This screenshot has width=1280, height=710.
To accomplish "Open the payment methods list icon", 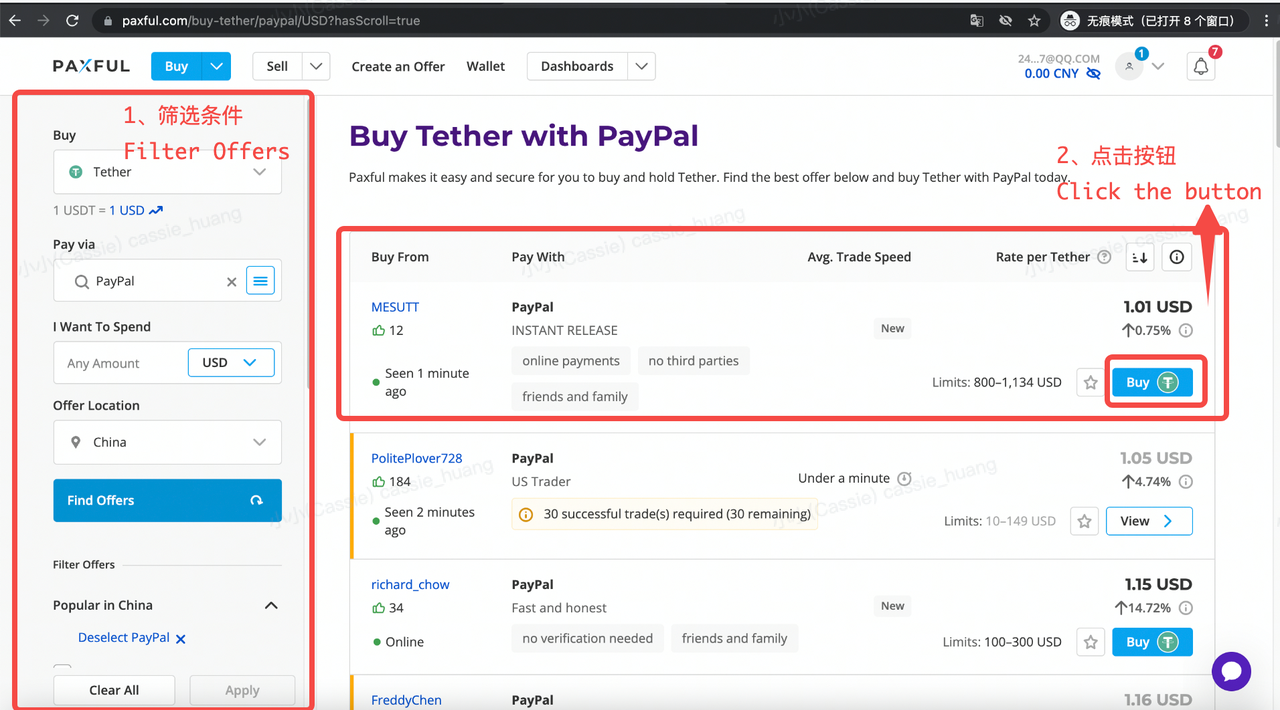I will coord(260,281).
